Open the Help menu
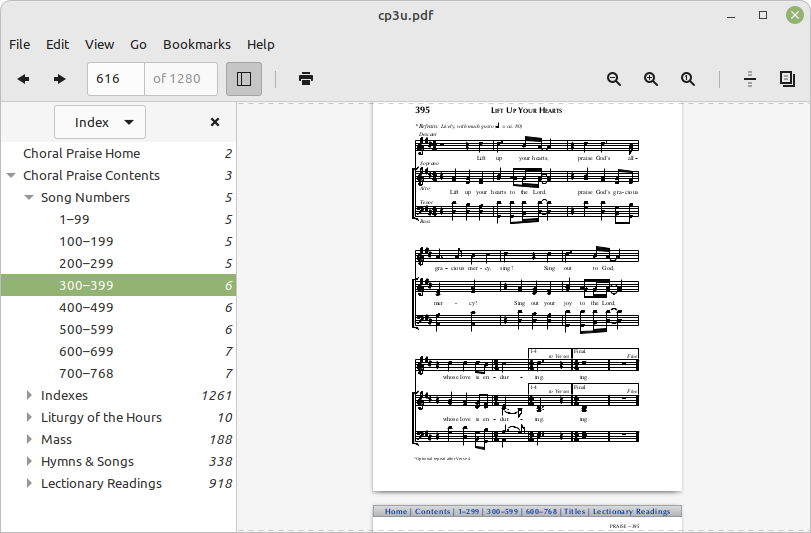811x533 pixels. 261,44
